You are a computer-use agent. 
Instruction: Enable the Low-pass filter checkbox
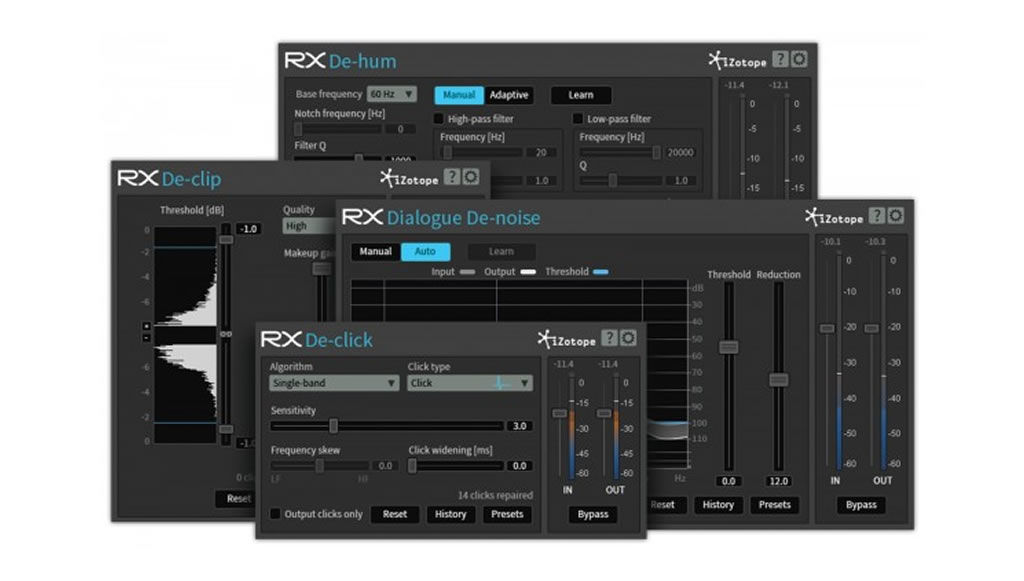click(x=578, y=119)
